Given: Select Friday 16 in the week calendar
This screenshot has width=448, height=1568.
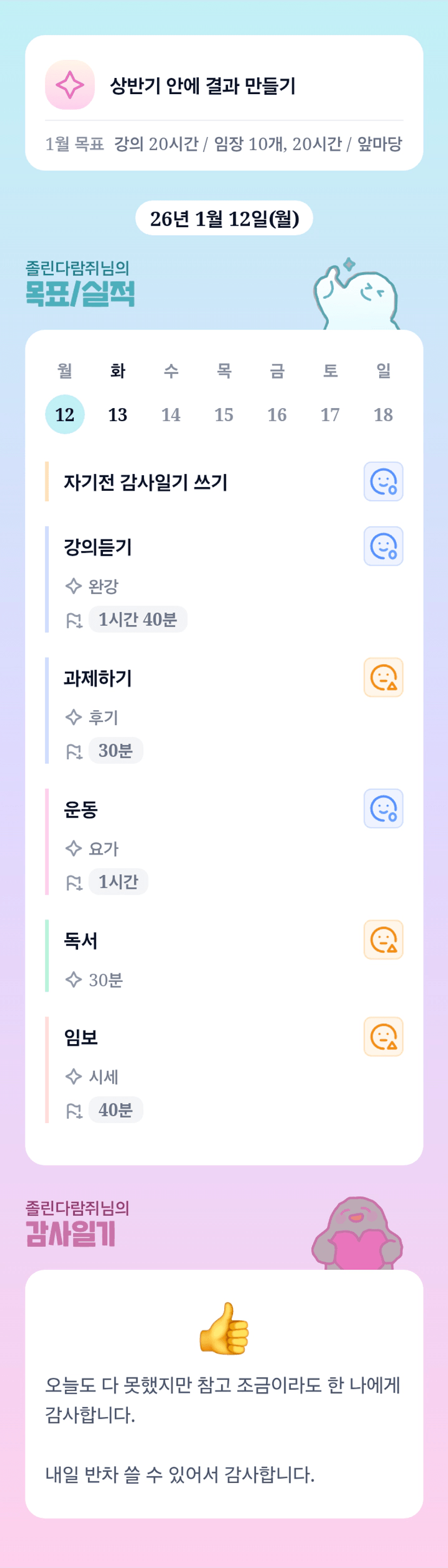Looking at the screenshot, I should (277, 415).
